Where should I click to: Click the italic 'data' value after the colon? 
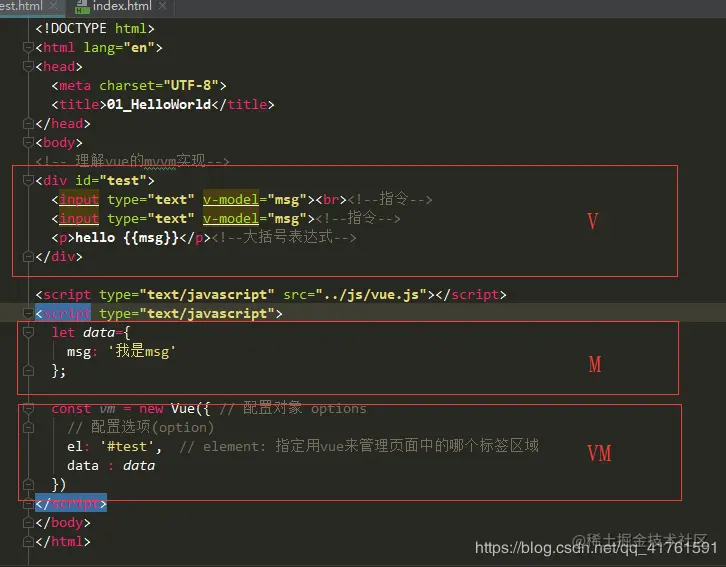point(139,466)
